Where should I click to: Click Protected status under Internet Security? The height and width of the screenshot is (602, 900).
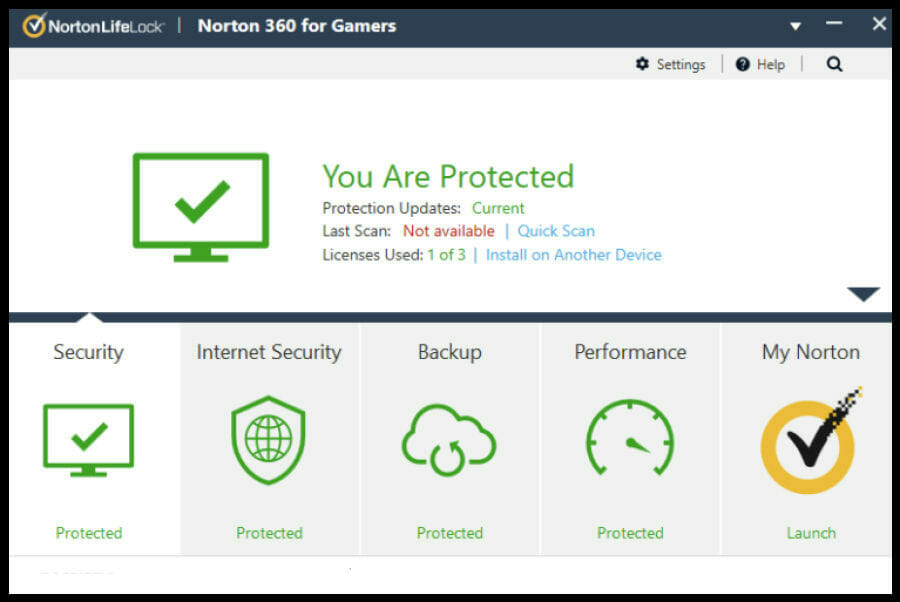(x=269, y=533)
